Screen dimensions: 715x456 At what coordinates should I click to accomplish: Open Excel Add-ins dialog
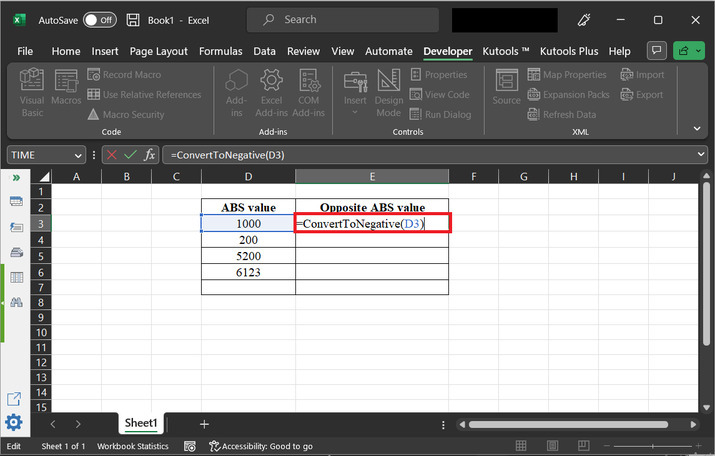coord(271,93)
